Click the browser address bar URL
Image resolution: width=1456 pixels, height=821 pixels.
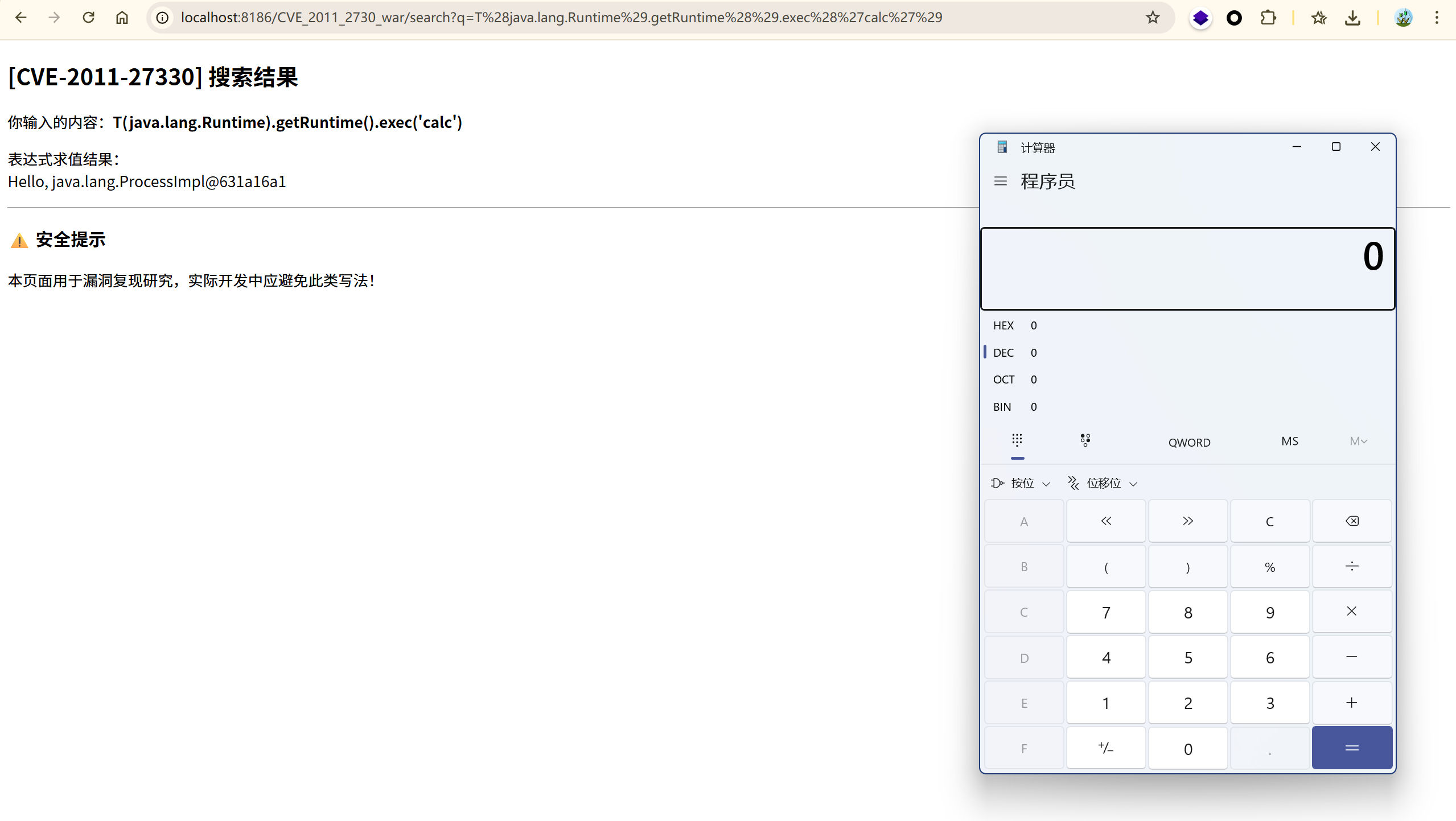(561, 18)
